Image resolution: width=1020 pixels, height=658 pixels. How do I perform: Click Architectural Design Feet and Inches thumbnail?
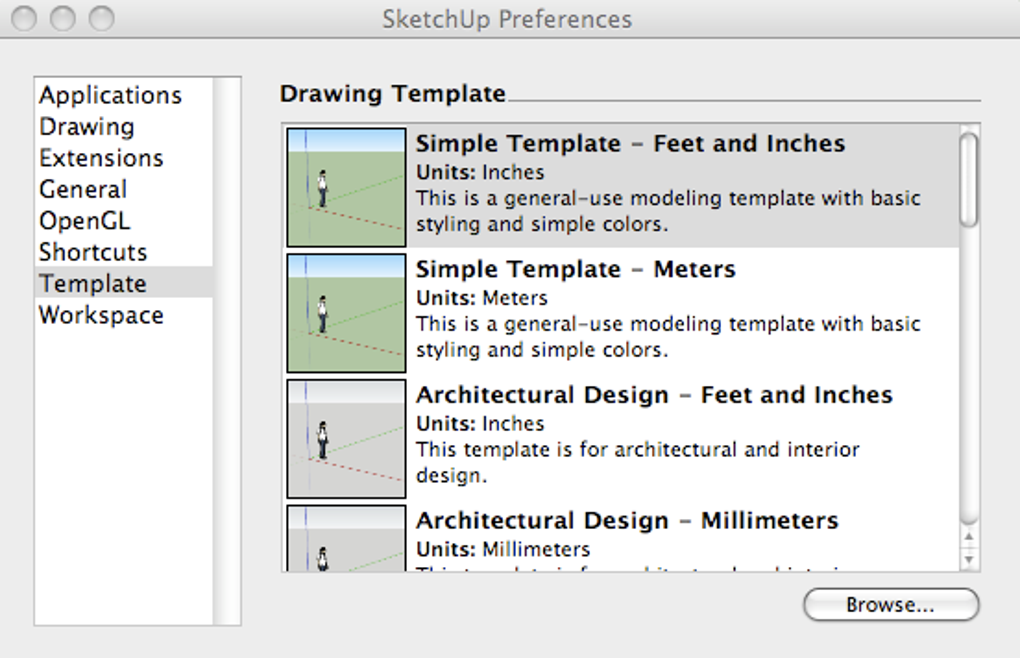click(346, 438)
